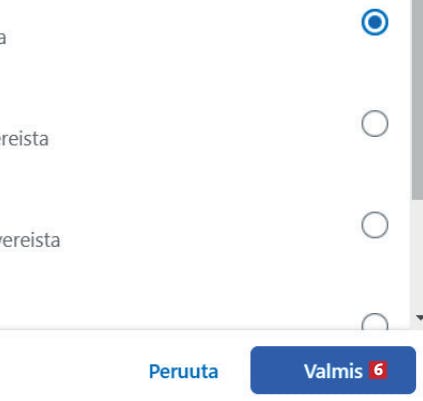Screen dimensions: 423x401
Task: Click the "ereista" option label text
Action: coord(24,139)
